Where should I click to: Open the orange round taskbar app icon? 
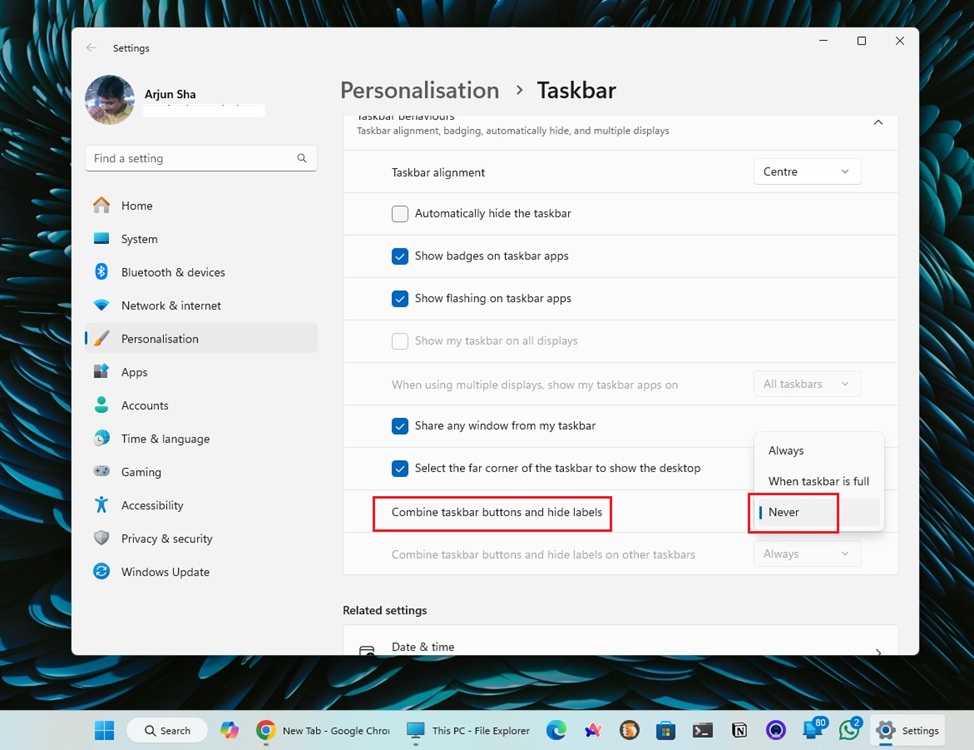tap(629, 731)
